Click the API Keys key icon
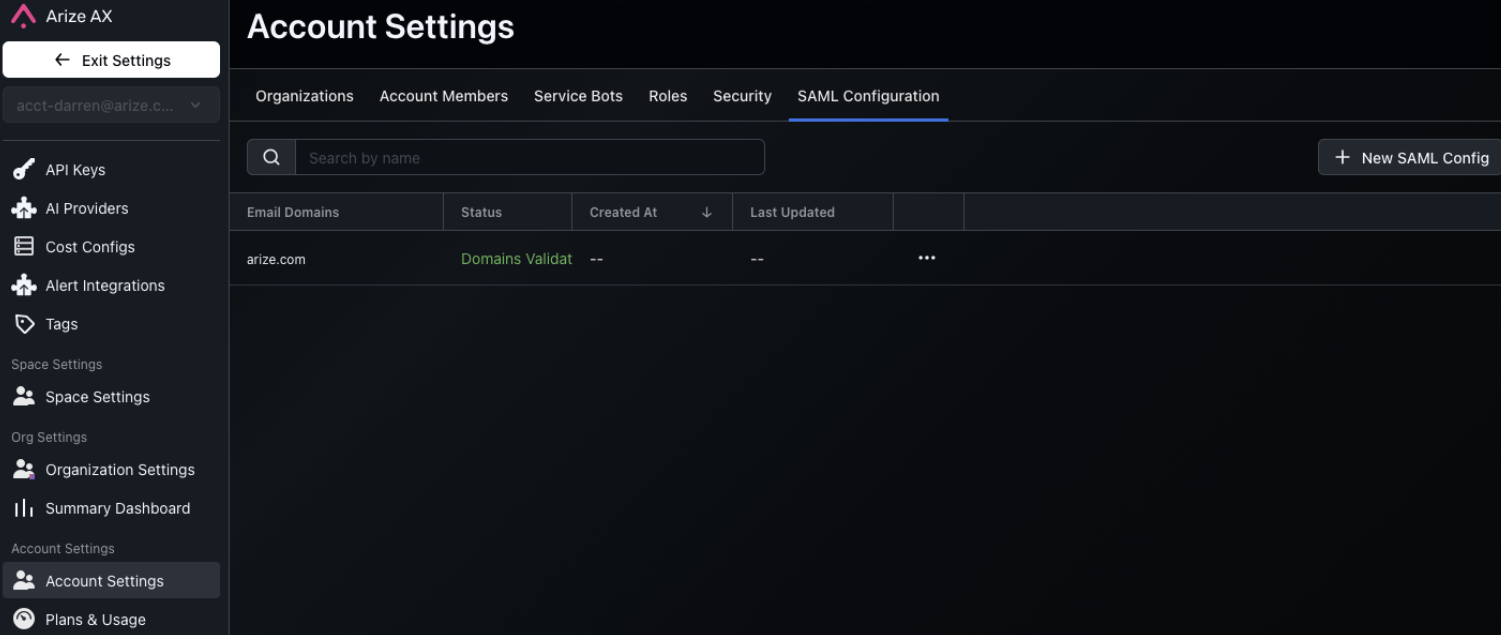This screenshot has width=1501, height=635. (x=23, y=170)
